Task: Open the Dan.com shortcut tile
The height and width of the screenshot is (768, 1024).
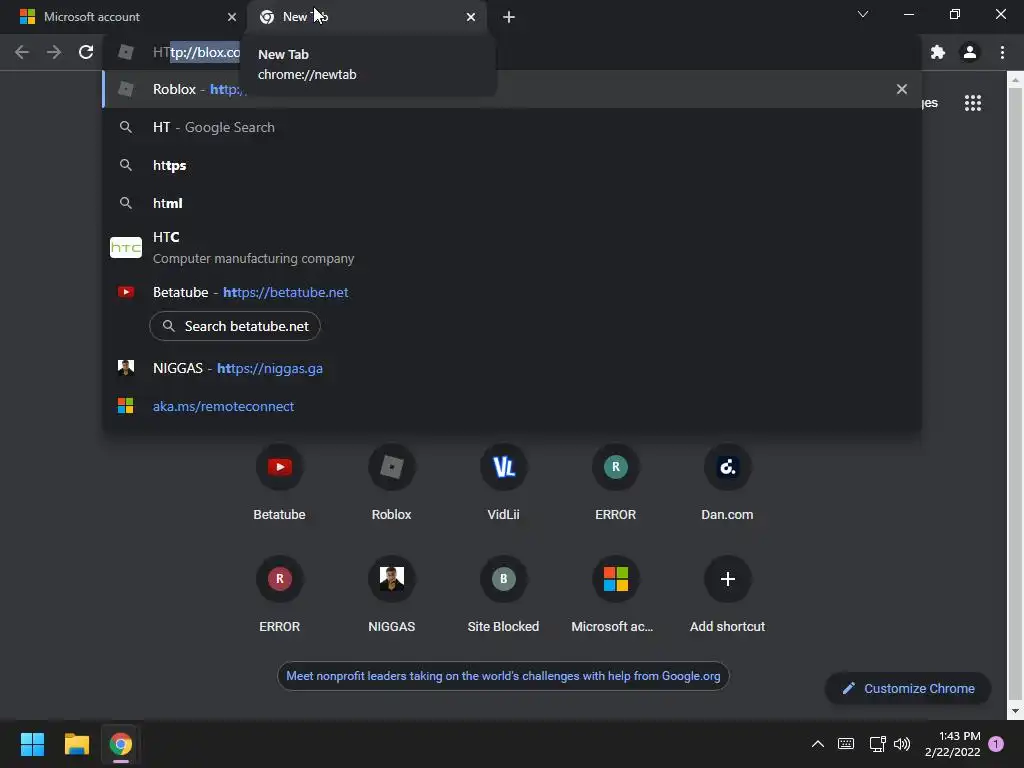Action: [x=727, y=483]
